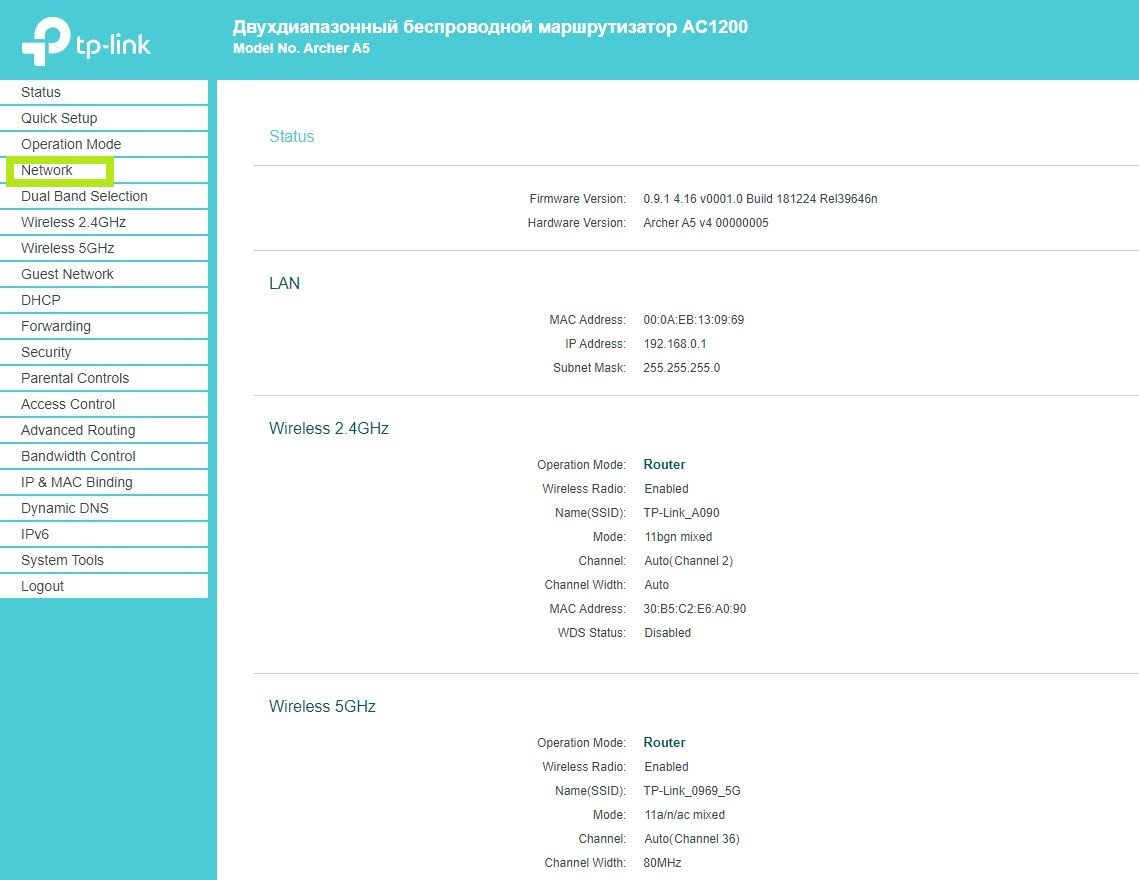Open Dynamic DNS menu item
Viewport: 1139px width, 880px height.
pos(65,508)
